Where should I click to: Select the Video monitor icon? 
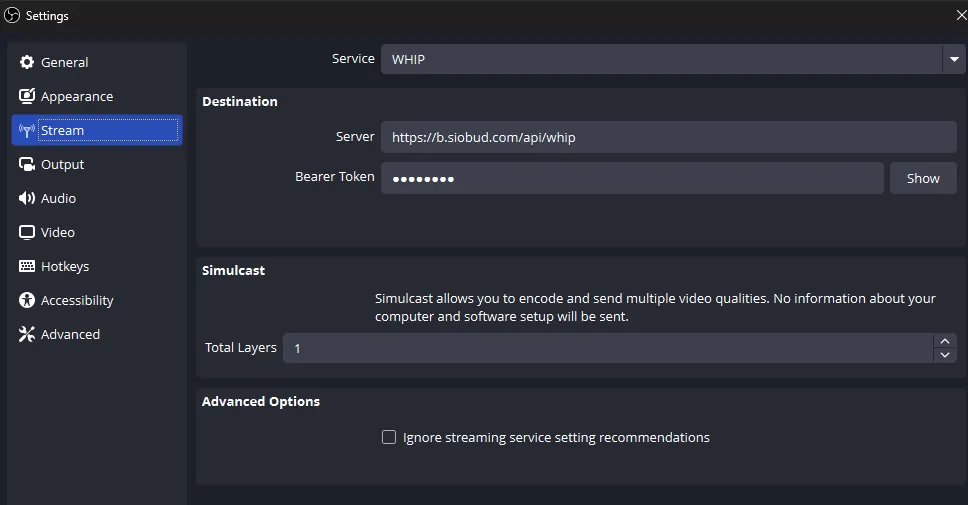[27, 232]
